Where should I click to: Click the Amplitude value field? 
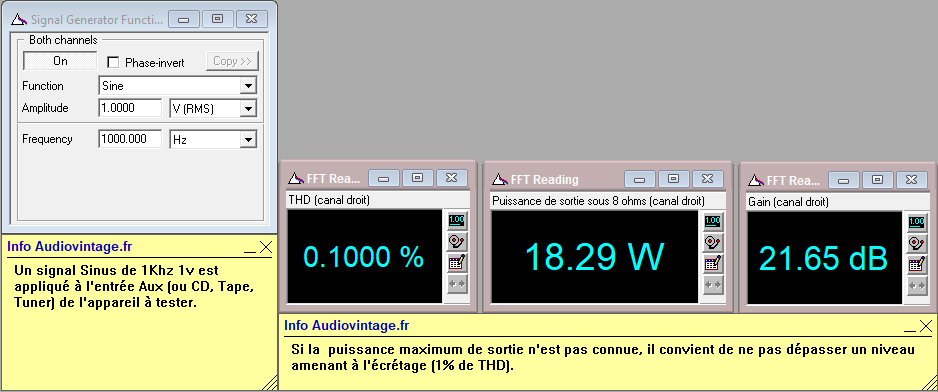pos(130,108)
